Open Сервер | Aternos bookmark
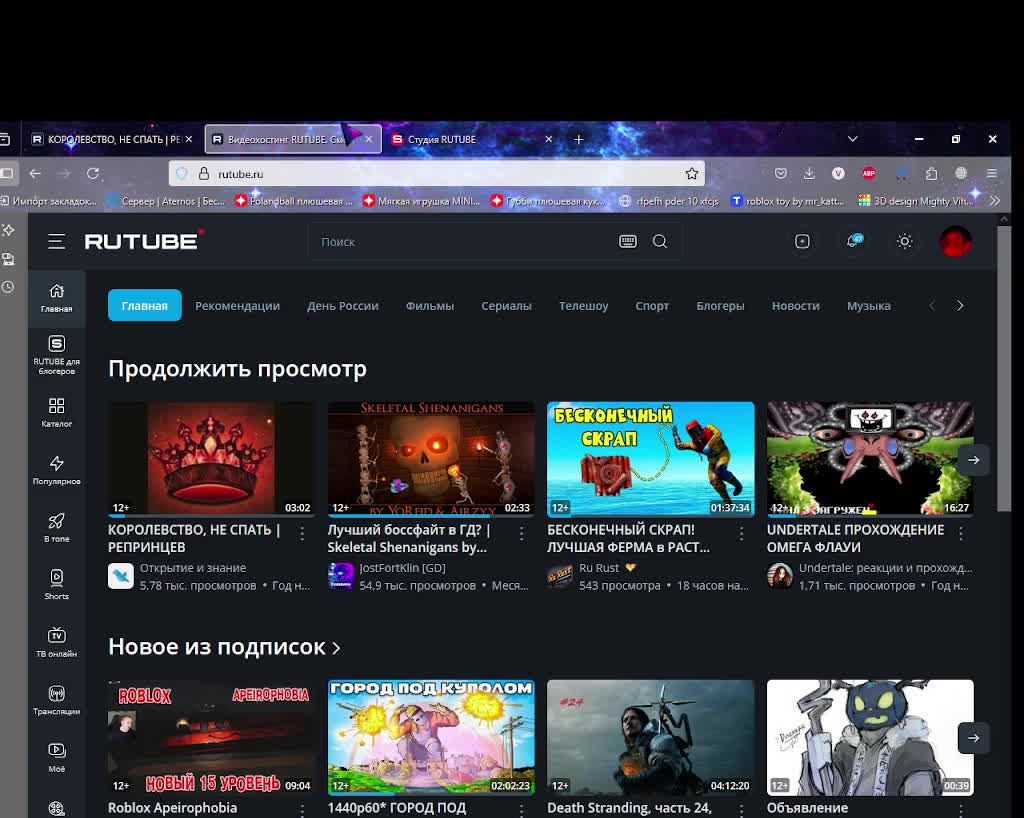Image resolution: width=1024 pixels, height=818 pixels. [166, 201]
